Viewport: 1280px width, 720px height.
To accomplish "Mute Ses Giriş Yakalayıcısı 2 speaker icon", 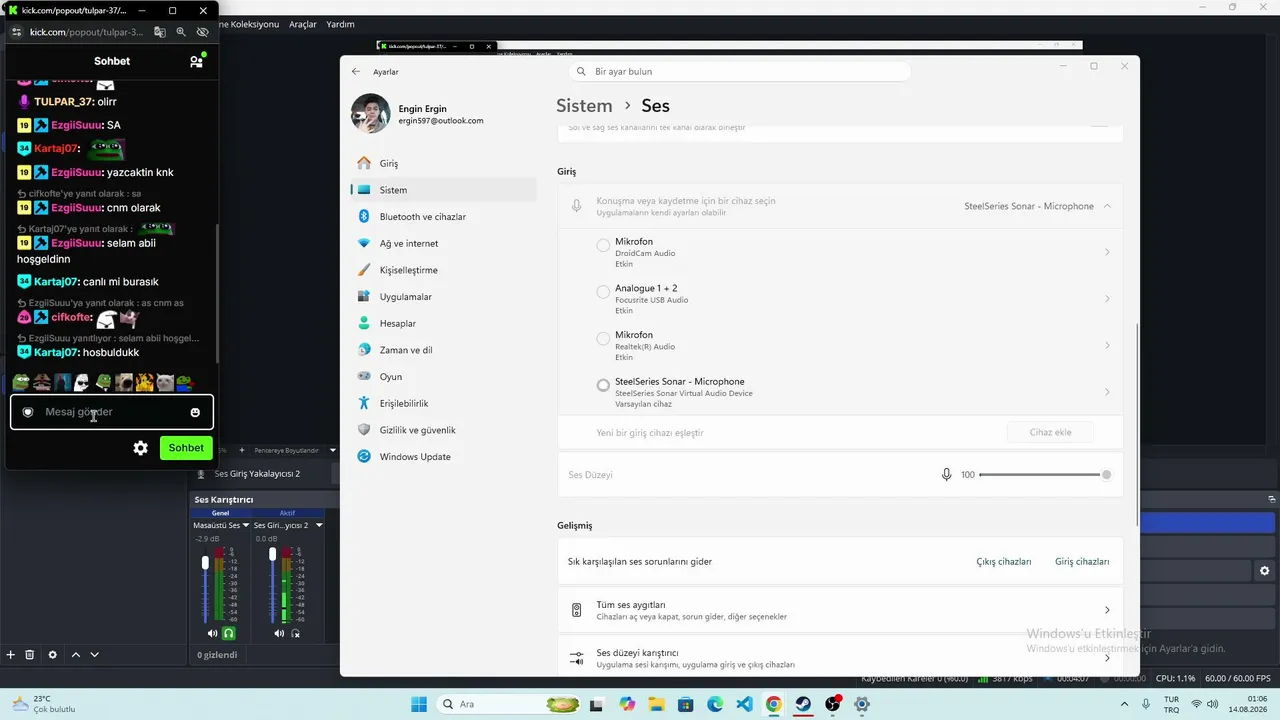I will [x=279, y=633].
